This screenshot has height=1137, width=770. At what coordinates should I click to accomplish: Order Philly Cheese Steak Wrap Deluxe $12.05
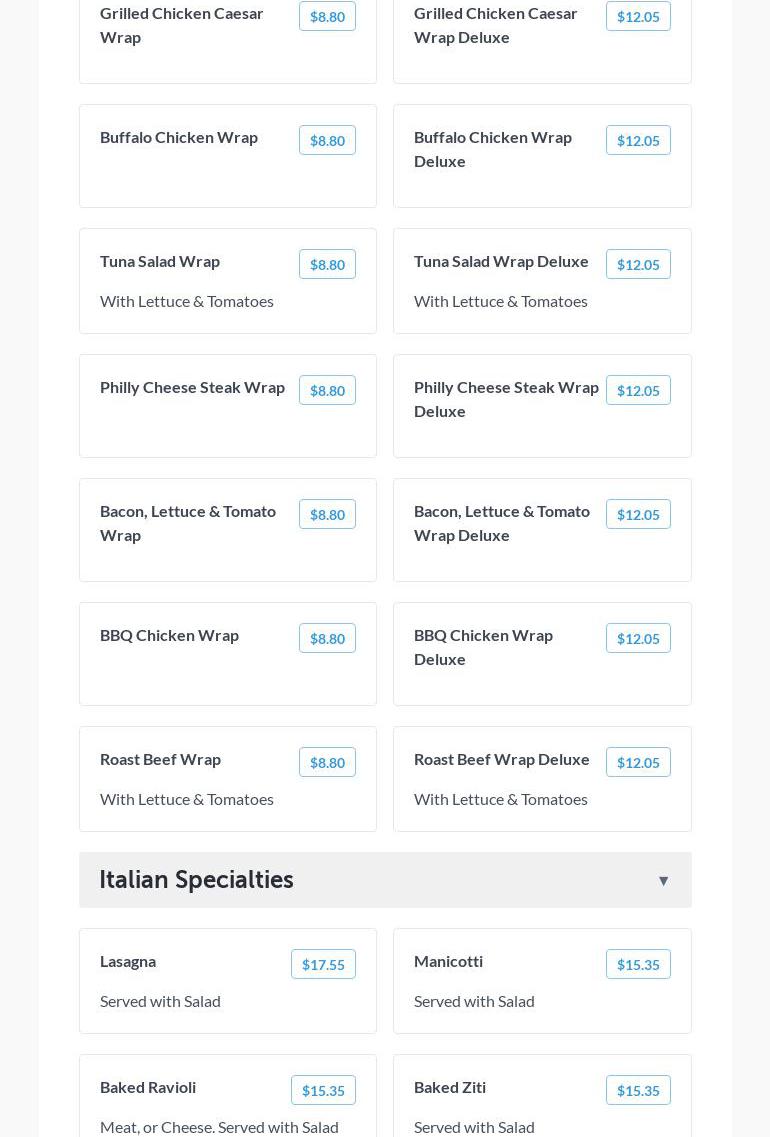click(638, 391)
